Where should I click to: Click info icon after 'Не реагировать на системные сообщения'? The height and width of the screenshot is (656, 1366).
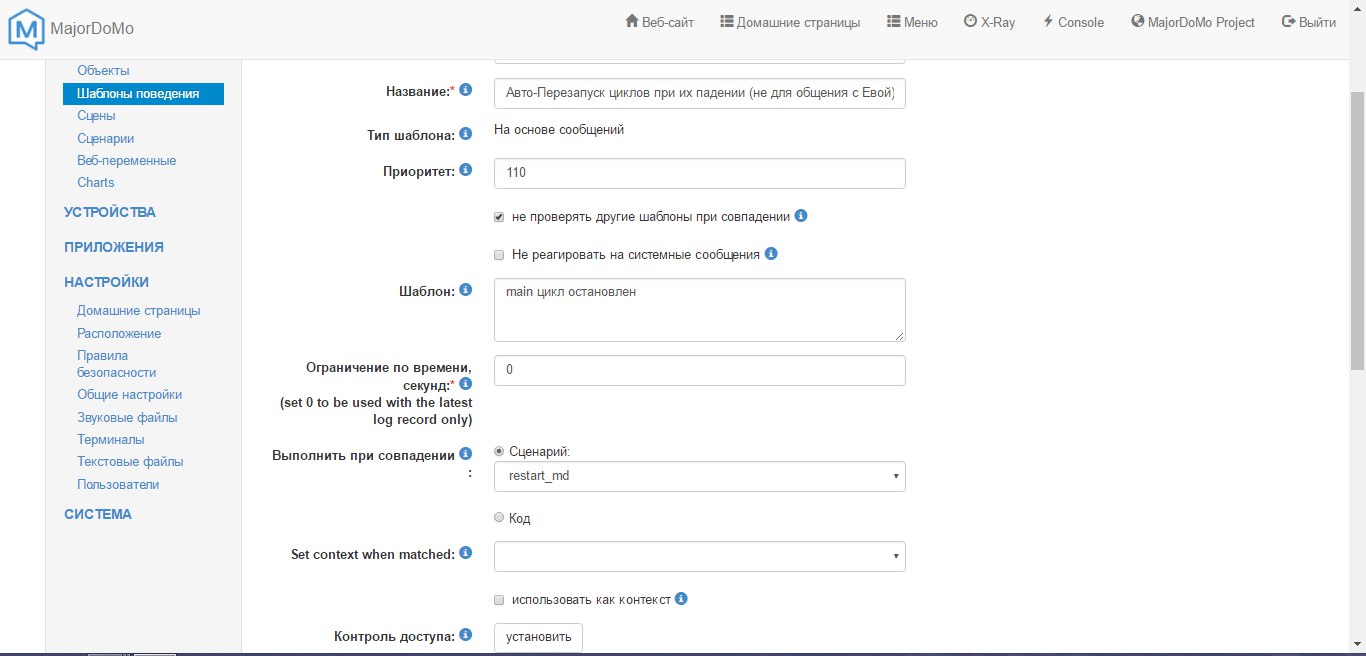pos(771,254)
